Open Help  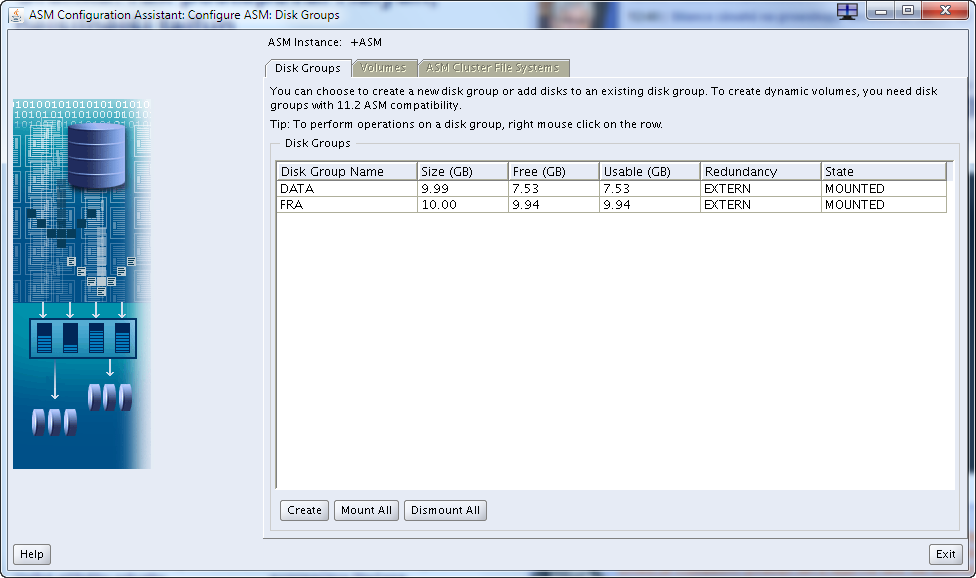pos(32,554)
